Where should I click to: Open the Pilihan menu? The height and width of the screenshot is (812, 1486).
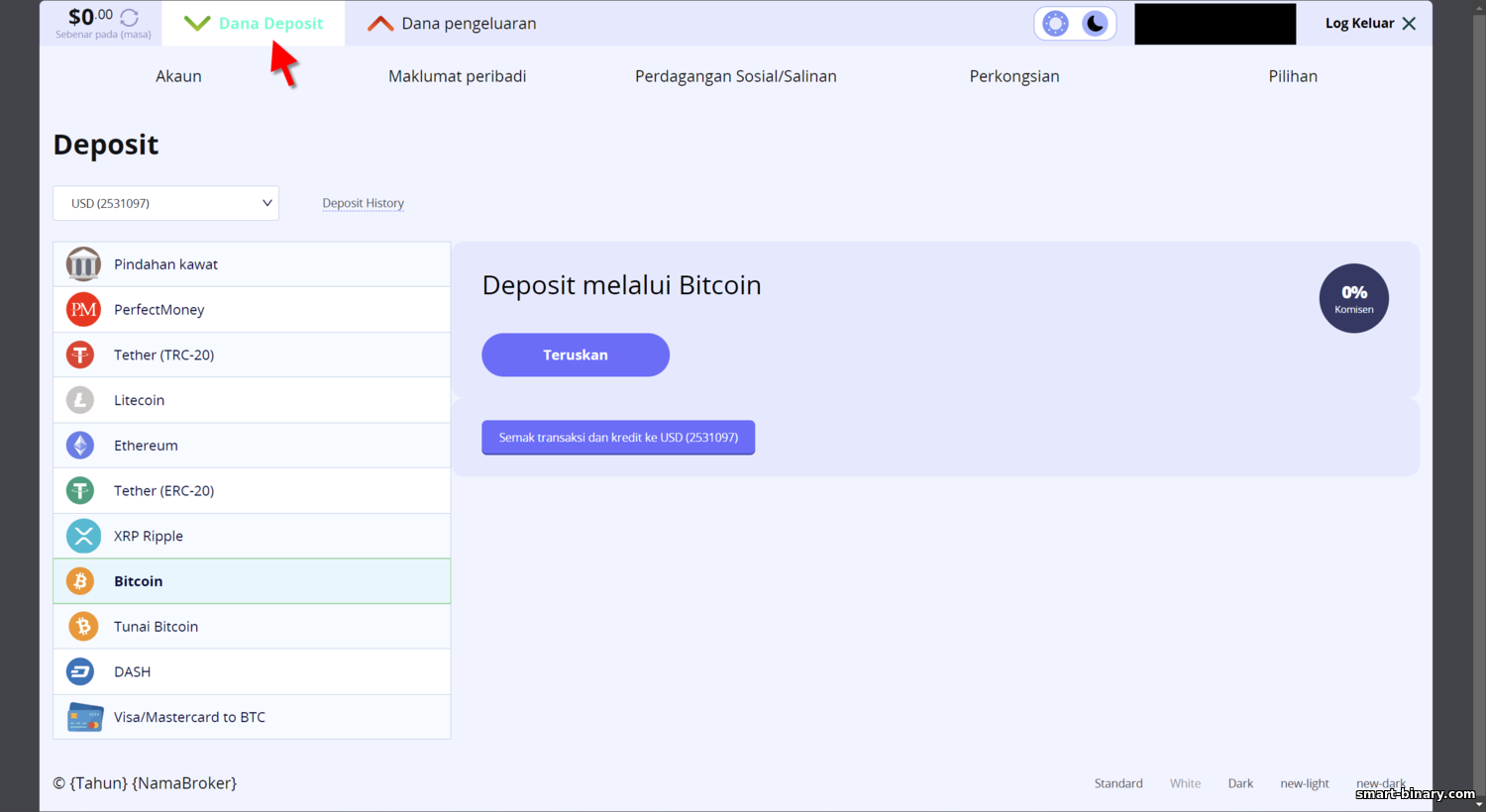pos(1293,76)
